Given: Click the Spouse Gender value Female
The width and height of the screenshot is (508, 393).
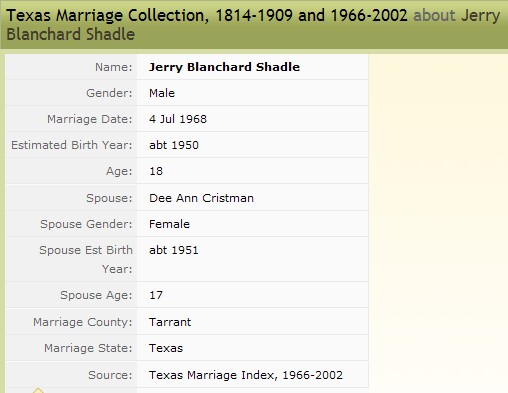Looking at the screenshot, I should (169, 224).
